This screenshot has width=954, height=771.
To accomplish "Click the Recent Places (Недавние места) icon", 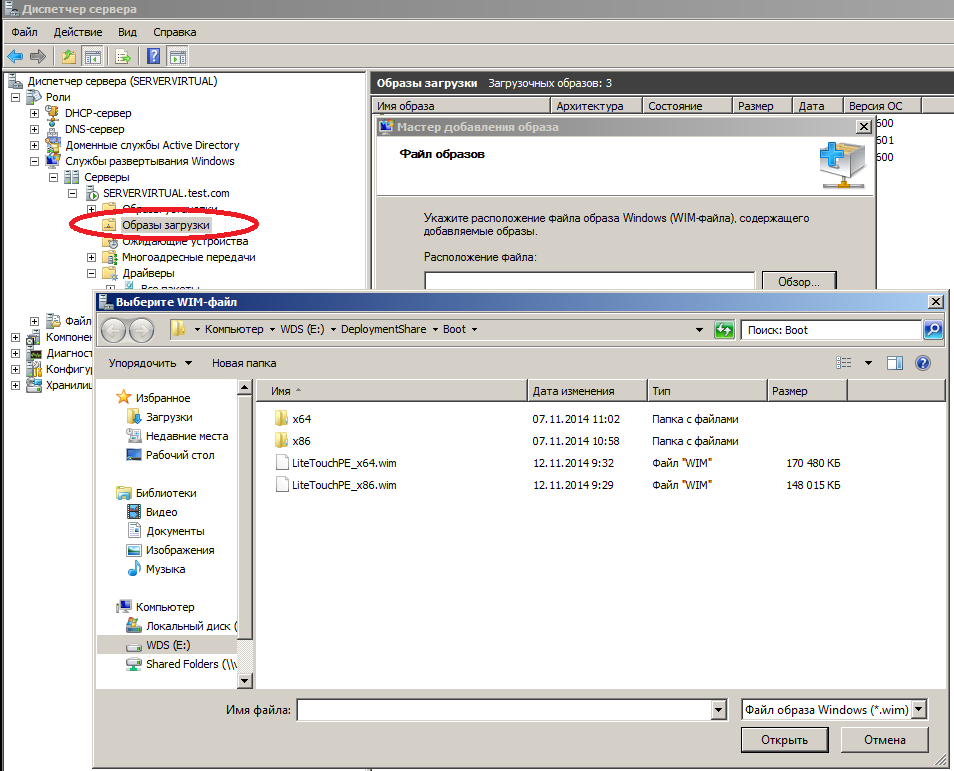I will [134, 436].
